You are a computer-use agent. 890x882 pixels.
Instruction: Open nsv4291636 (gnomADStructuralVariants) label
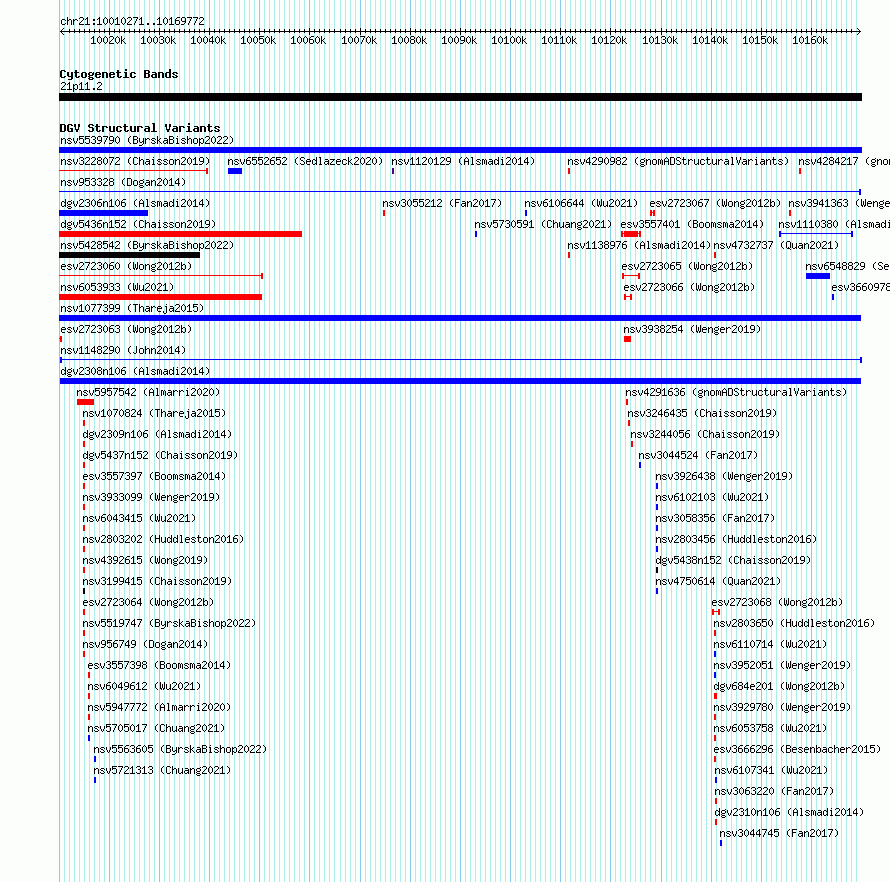click(736, 392)
